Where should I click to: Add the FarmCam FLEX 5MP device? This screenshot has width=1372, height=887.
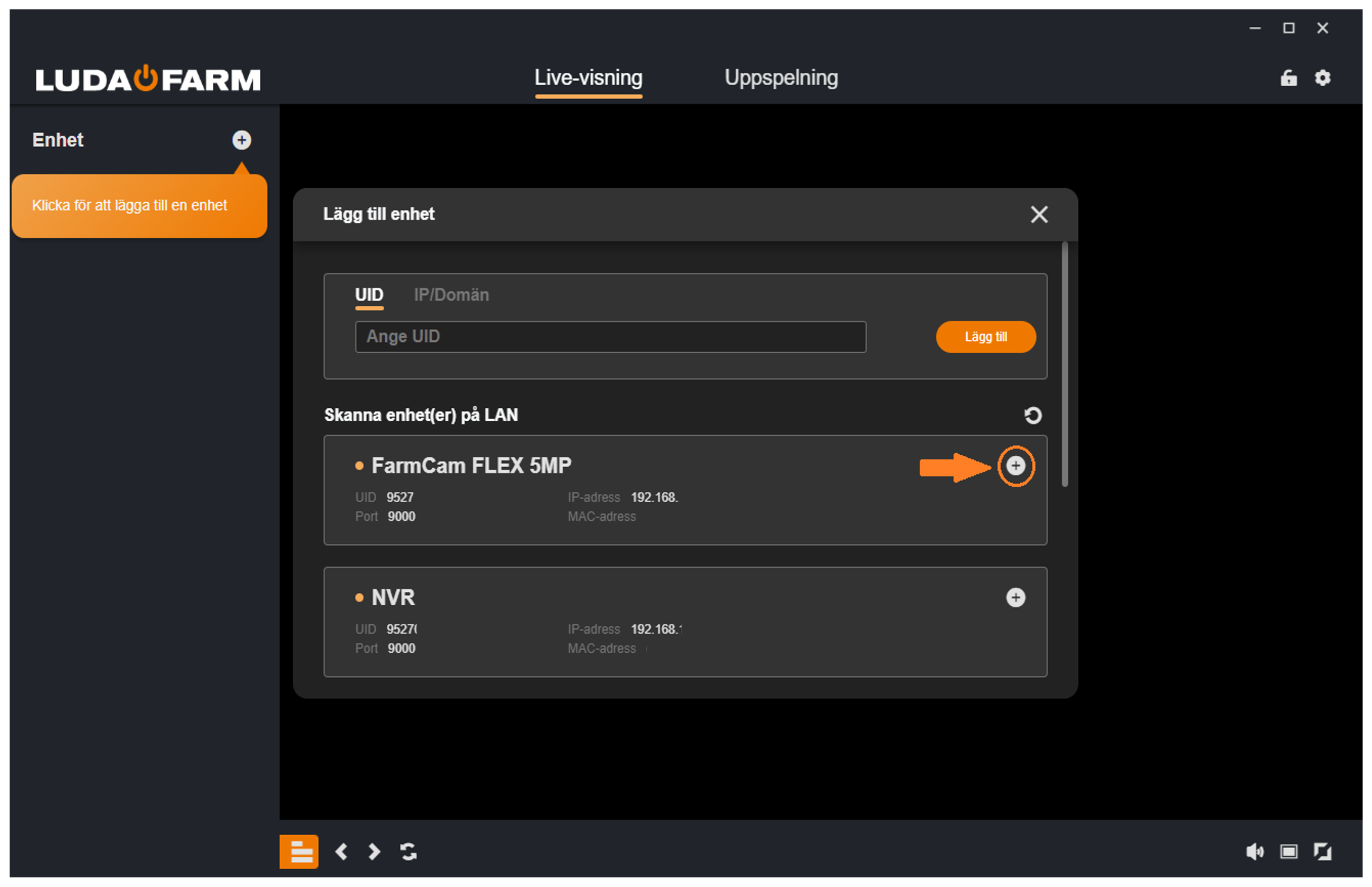point(1015,465)
